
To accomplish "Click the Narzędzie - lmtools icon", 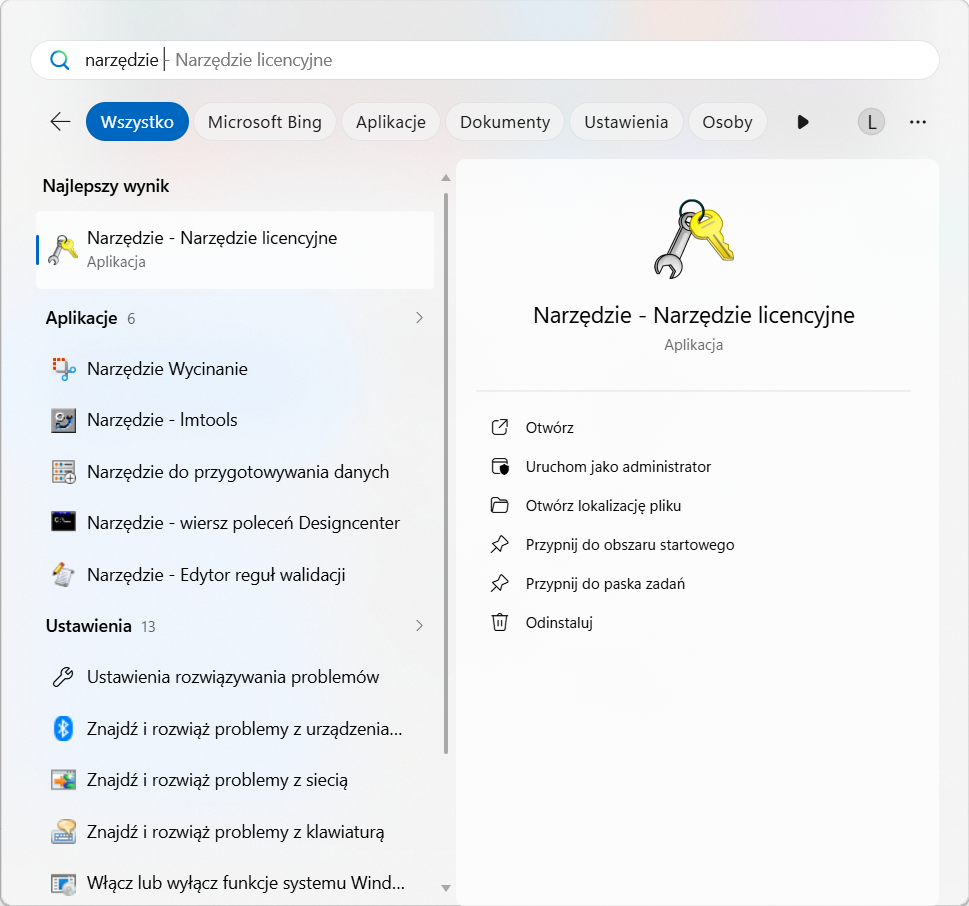I will tap(64, 420).
